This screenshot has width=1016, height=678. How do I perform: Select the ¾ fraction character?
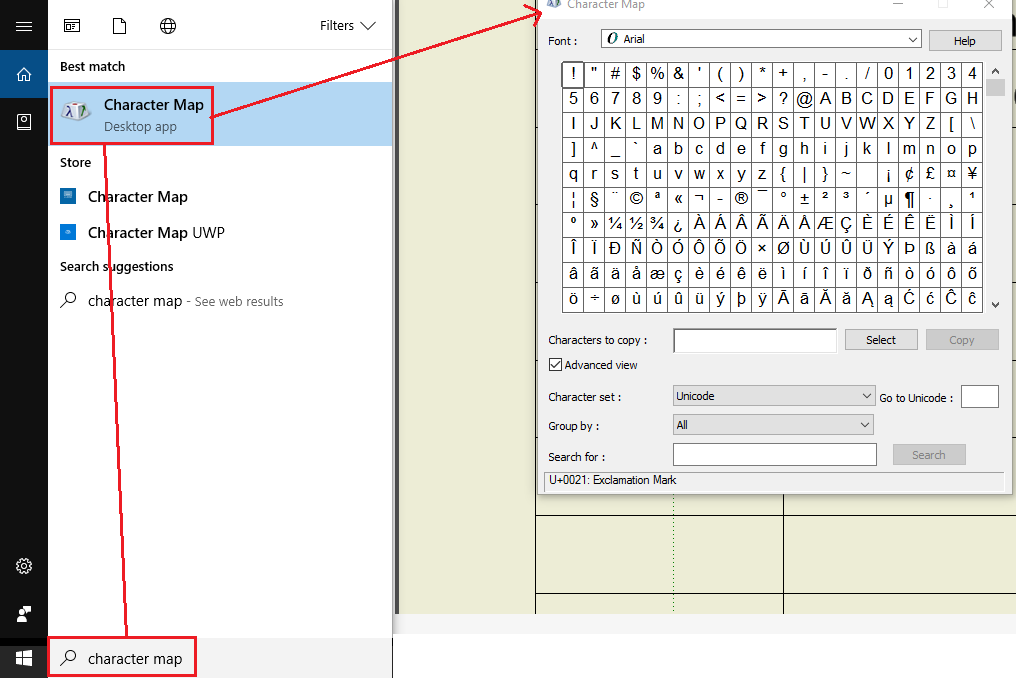[657, 224]
